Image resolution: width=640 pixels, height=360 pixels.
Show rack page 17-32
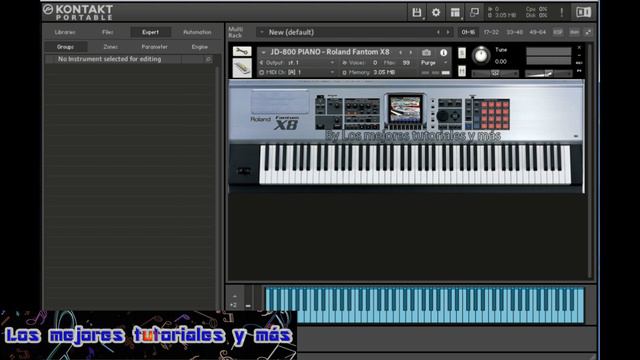point(491,32)
